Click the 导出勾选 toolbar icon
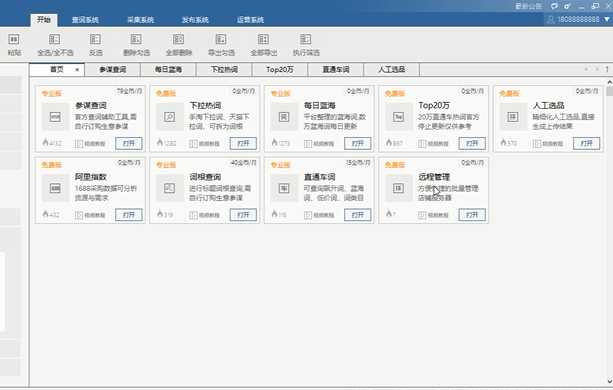This screenshot has width=613, height=390. click(221, 39)
